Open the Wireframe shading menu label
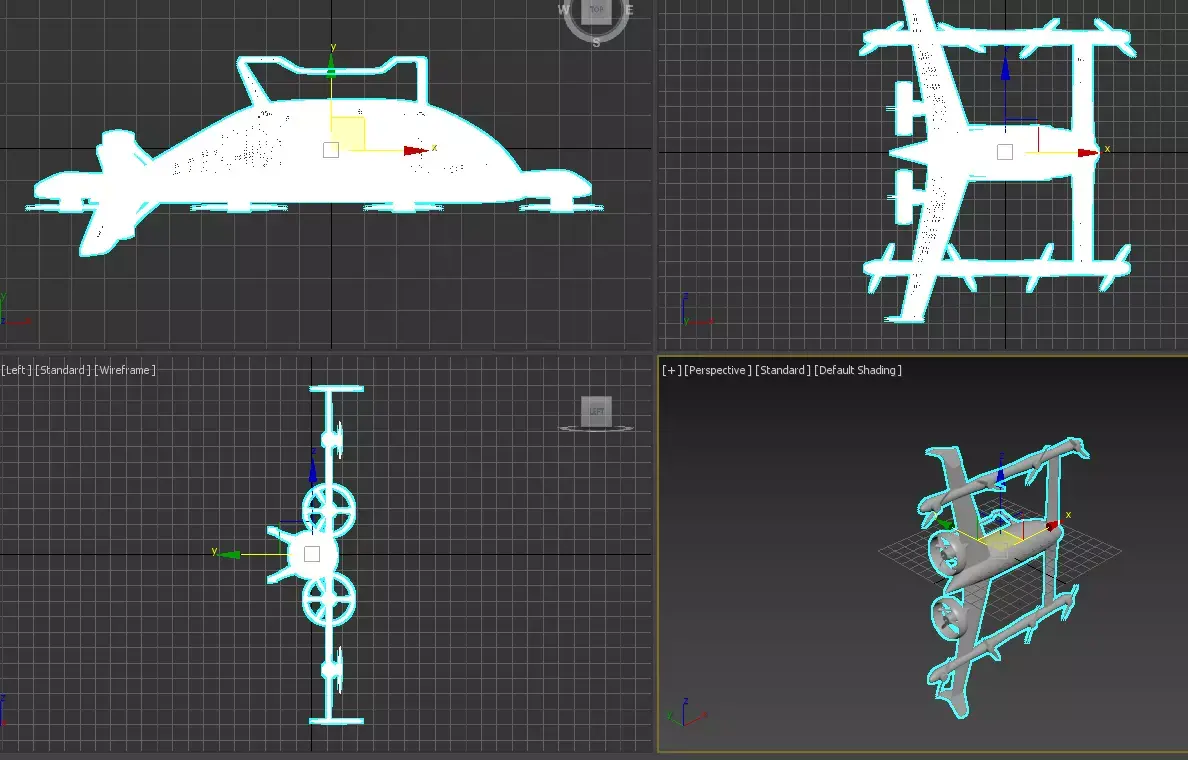 coord(125,370)
